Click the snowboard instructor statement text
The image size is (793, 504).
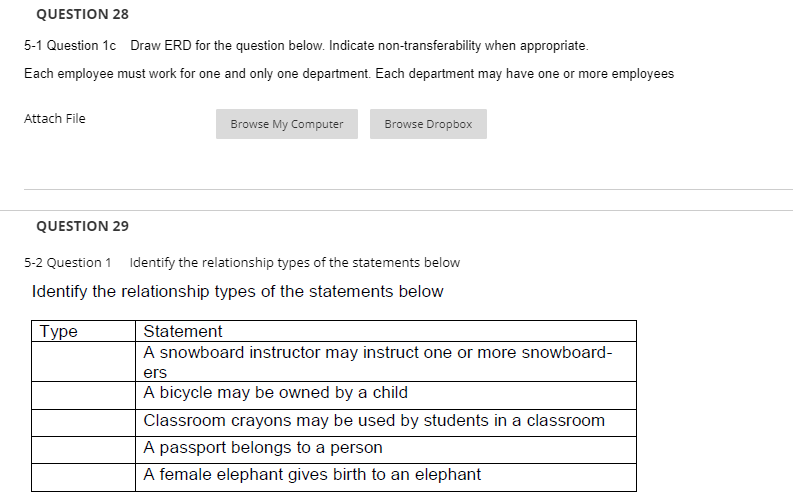tap(376, 353)
